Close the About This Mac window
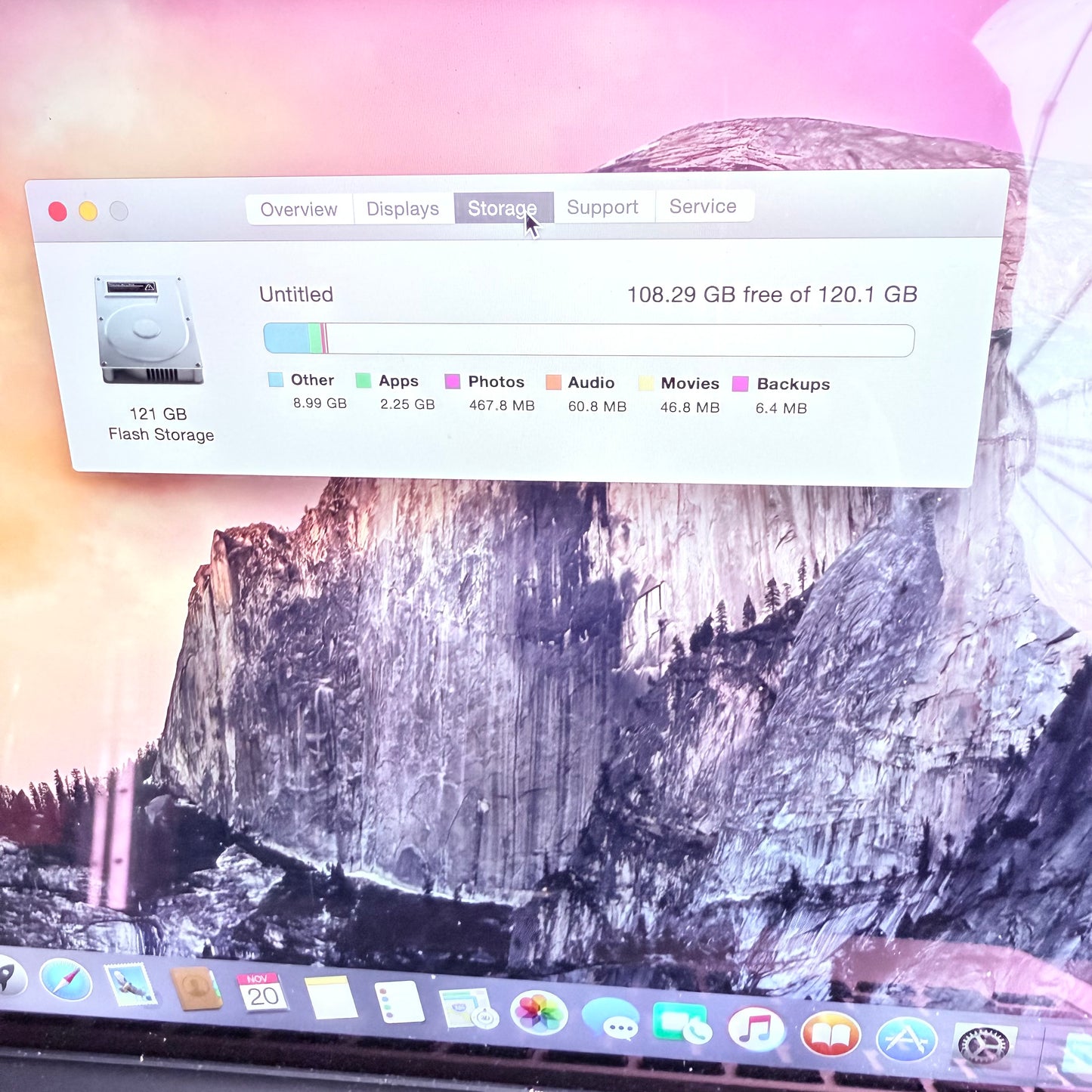Viewport: 1092px width, 1092px height. [57, 212]
